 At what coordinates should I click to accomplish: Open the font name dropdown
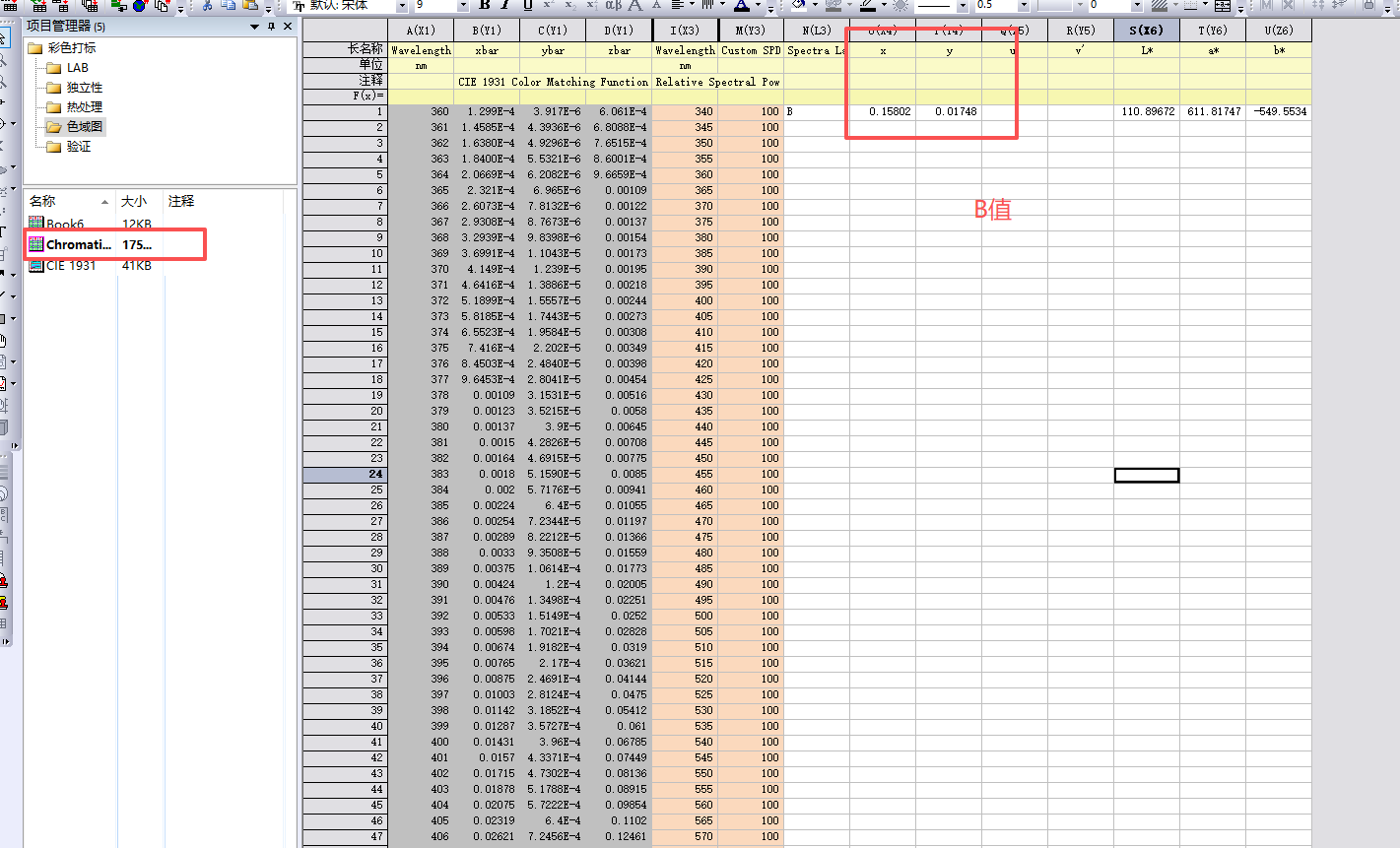(x=402, y=5)
